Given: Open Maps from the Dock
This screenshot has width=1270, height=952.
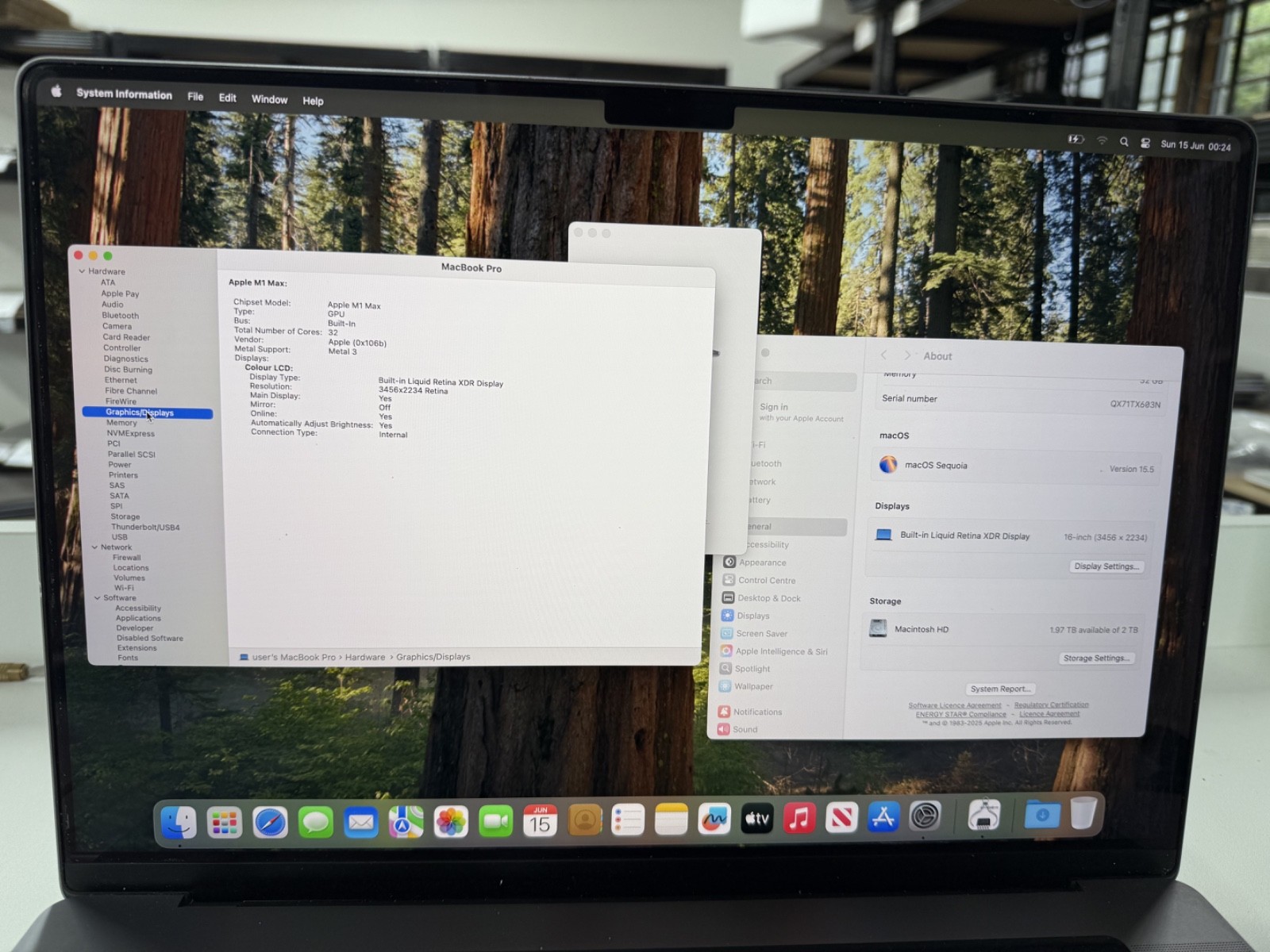Looking at the screenshot, I should pos(406,822).
